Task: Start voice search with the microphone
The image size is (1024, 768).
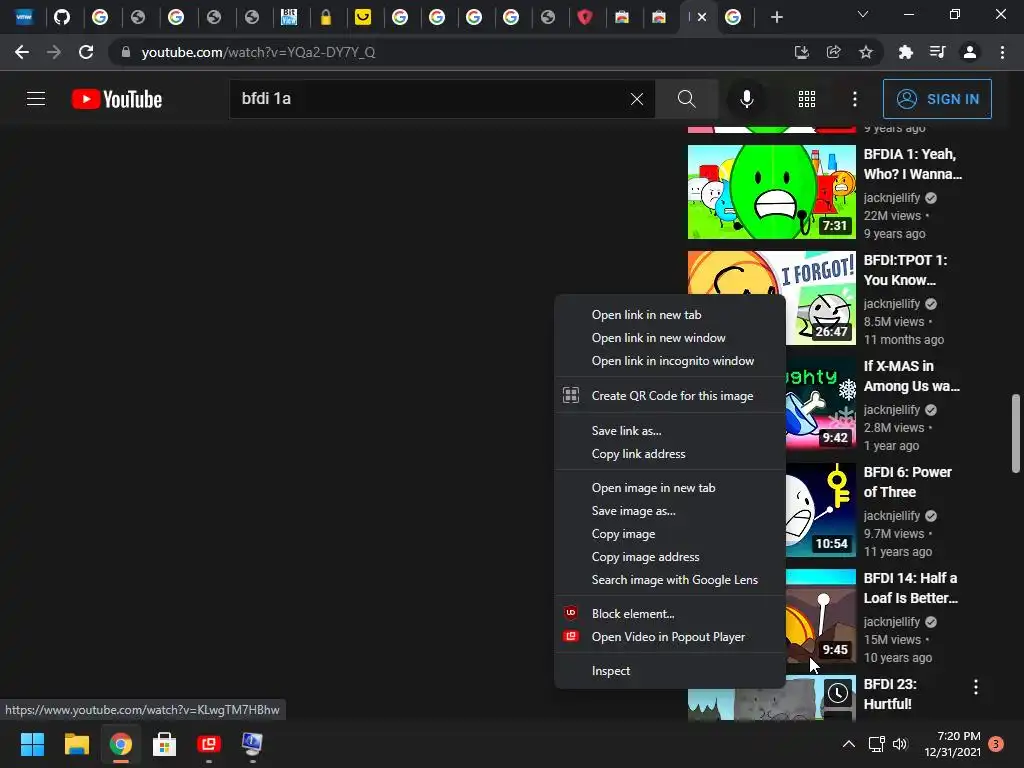Action: click(746, 99)
